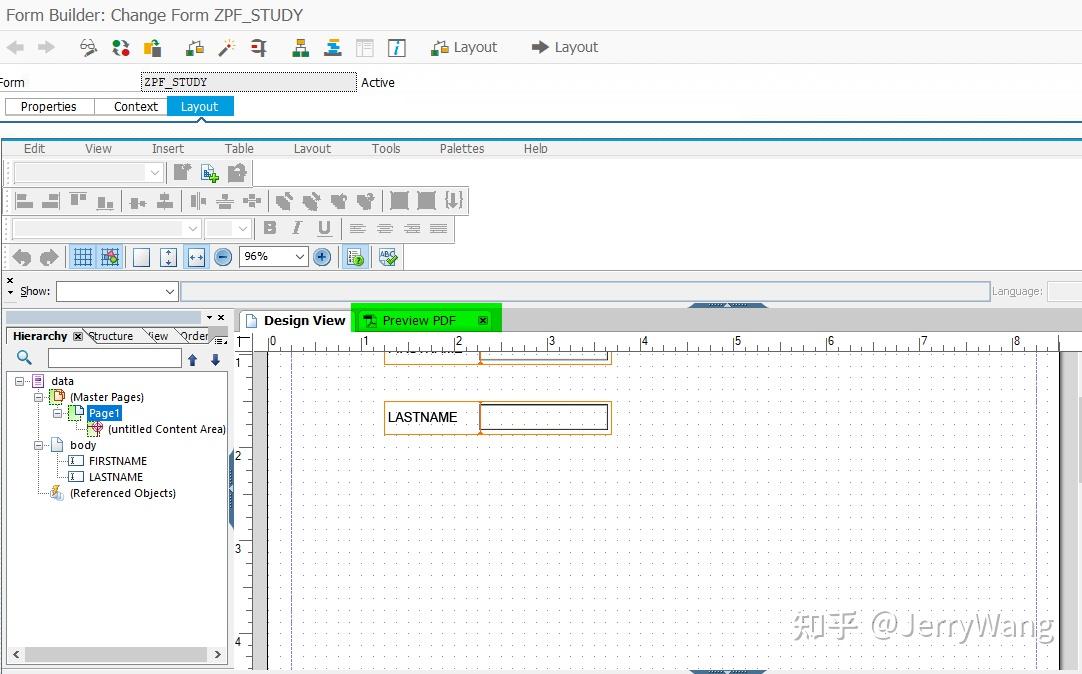Image resolution: width=1082 pixels, height=674 pixels.
Task: Toggle bold text formatting
Action: coord(268,227)
